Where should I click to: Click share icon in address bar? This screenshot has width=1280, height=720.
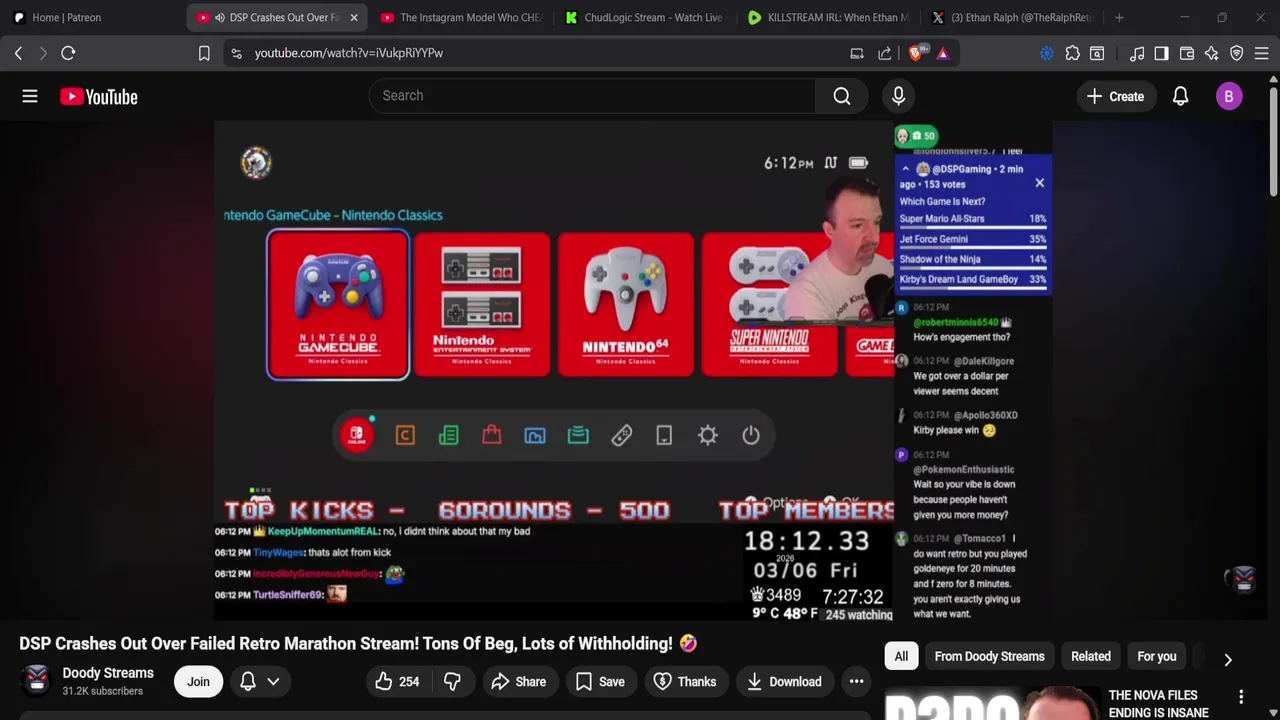click(885, 53)
